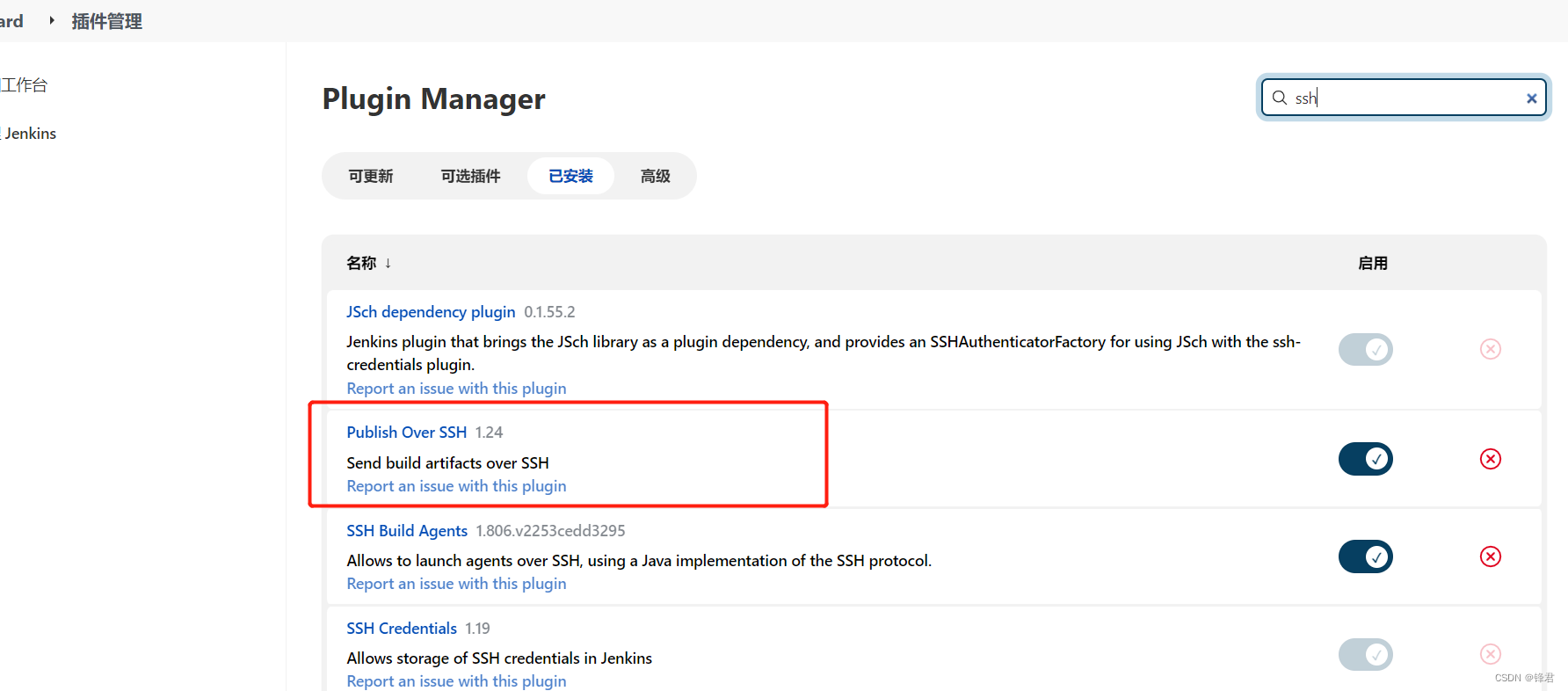This screenshot has height=691, width=1568.
Task: Uninstall icon for JSch dependency plugin
Action: tap(1490, 349)
